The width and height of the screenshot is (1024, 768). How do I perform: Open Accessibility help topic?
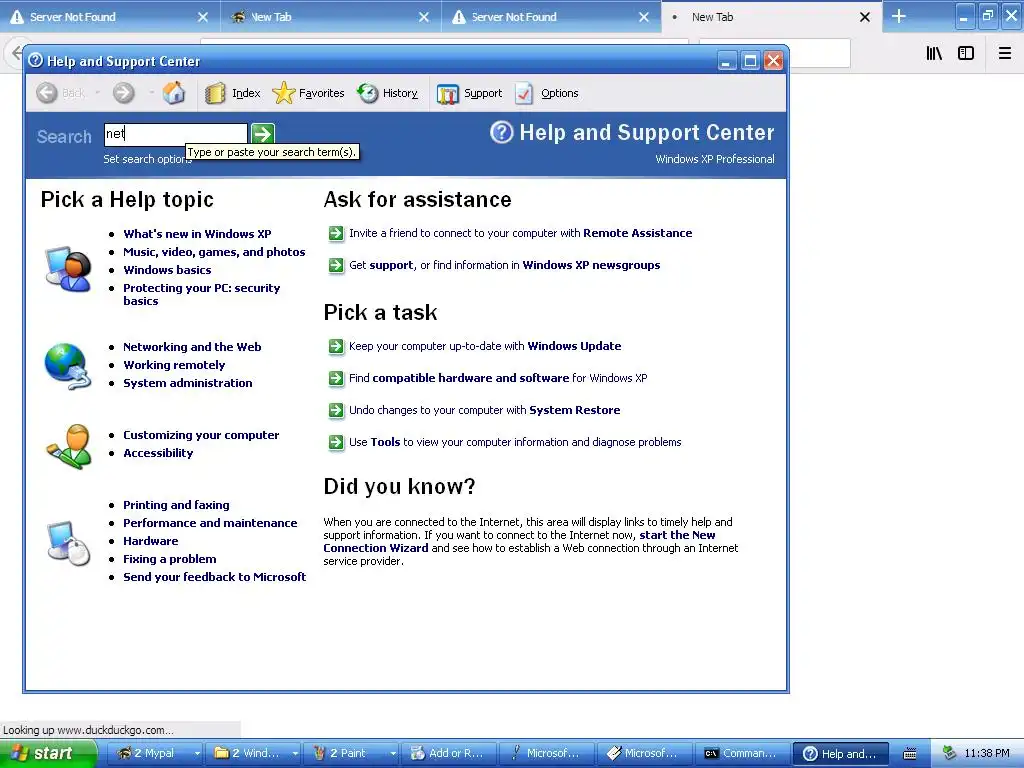(x=158, y=453)
